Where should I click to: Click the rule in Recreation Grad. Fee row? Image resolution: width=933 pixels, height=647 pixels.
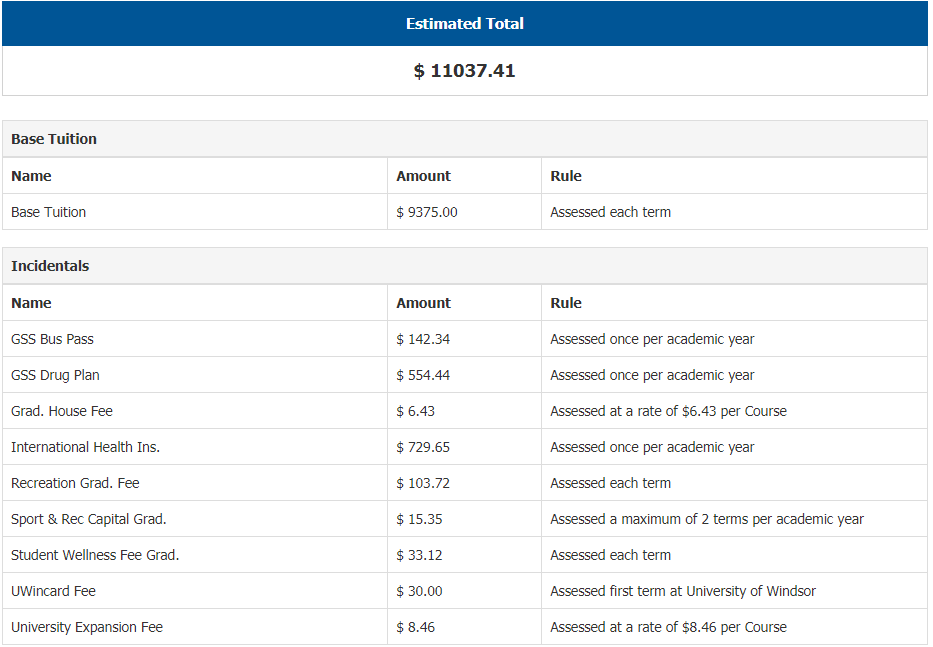point(610,483)
